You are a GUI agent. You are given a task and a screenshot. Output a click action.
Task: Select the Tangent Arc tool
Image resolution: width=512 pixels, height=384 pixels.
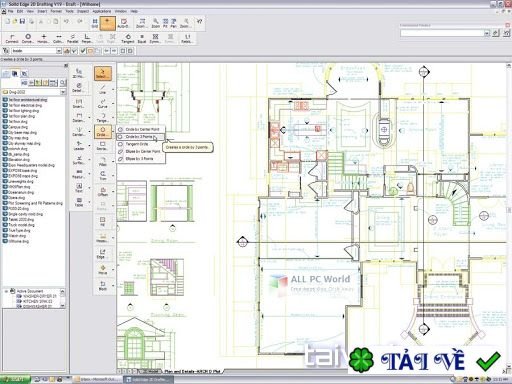102,117
